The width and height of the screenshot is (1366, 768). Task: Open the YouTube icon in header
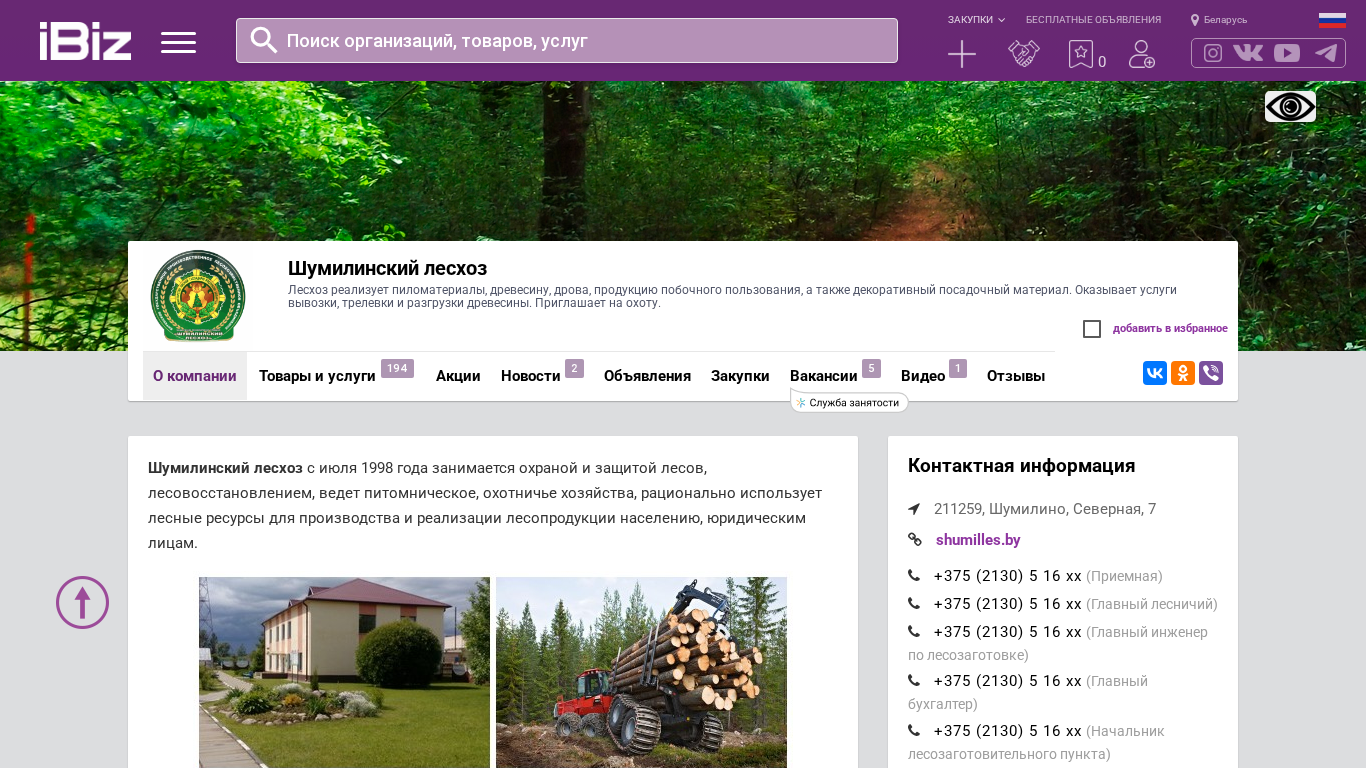coord(1287,53)
